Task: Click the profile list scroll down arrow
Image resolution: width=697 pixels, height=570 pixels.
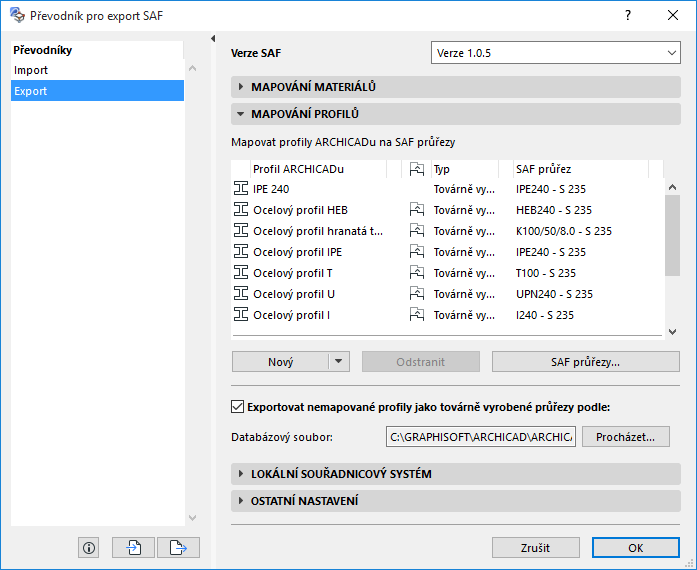Action: (673, 332)
